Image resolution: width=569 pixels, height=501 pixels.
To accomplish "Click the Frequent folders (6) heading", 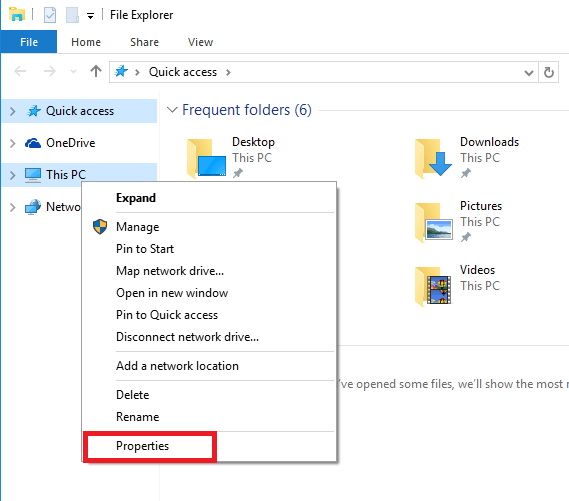I will pos(247,110).
